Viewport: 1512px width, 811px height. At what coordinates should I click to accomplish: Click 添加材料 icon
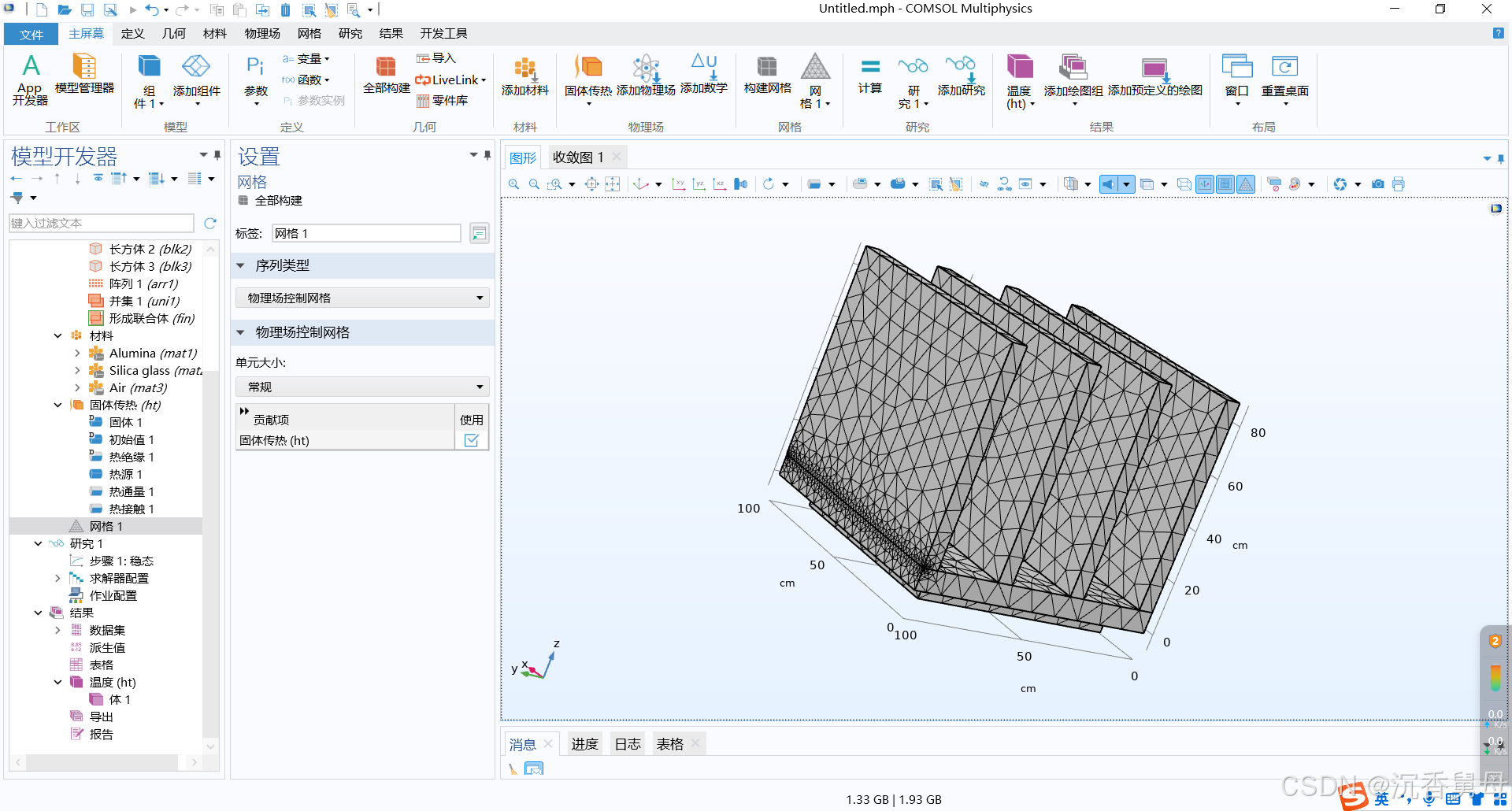524,77
